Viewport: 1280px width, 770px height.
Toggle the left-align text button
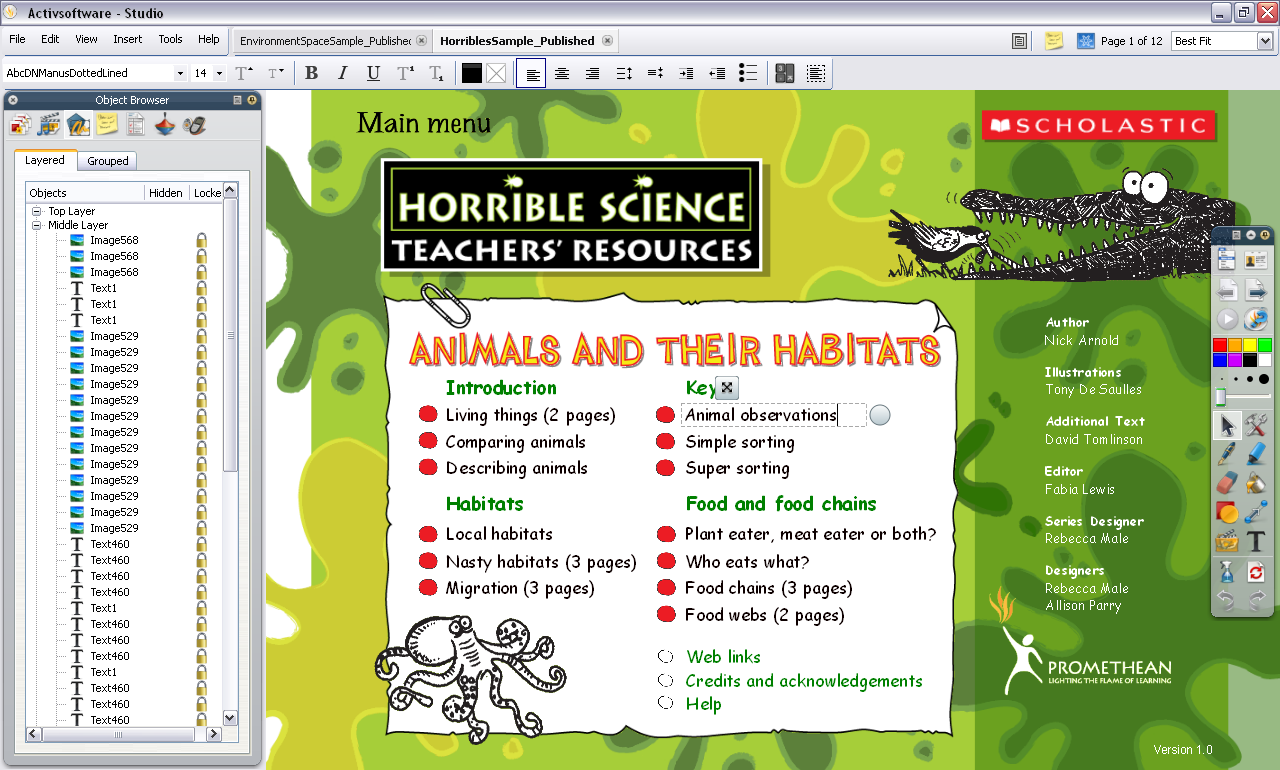point(531,73)
